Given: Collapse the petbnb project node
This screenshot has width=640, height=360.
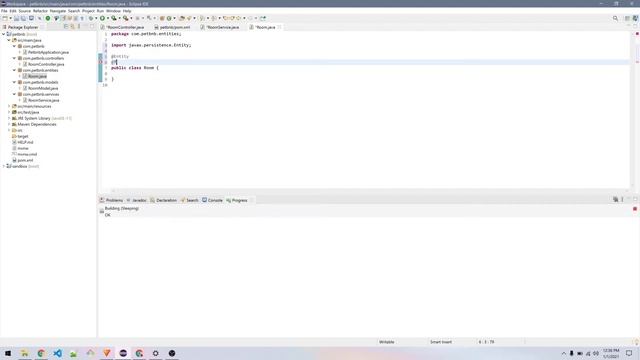Looking at the screenshot, I should point(4,34).
